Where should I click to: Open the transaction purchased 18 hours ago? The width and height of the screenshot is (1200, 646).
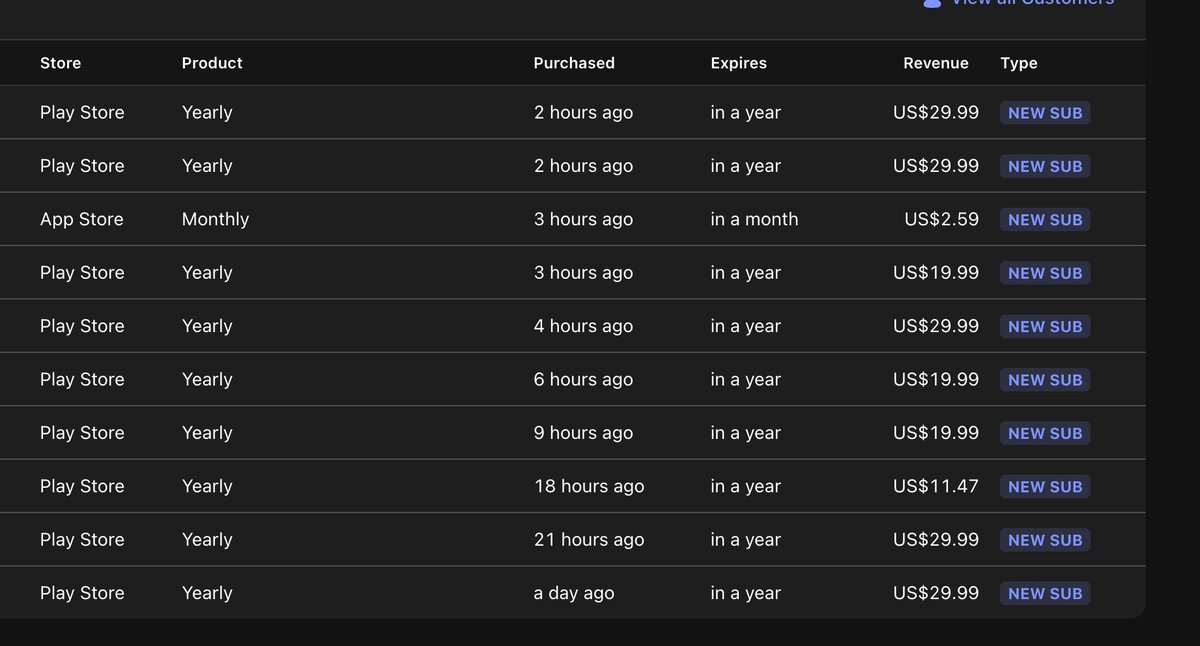(572, 486)
